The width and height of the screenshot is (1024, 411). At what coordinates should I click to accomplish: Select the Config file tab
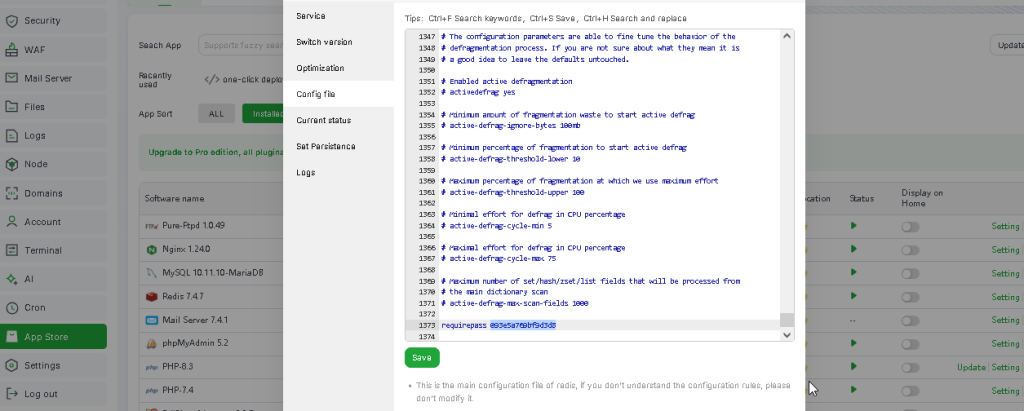tap(338, 94)
